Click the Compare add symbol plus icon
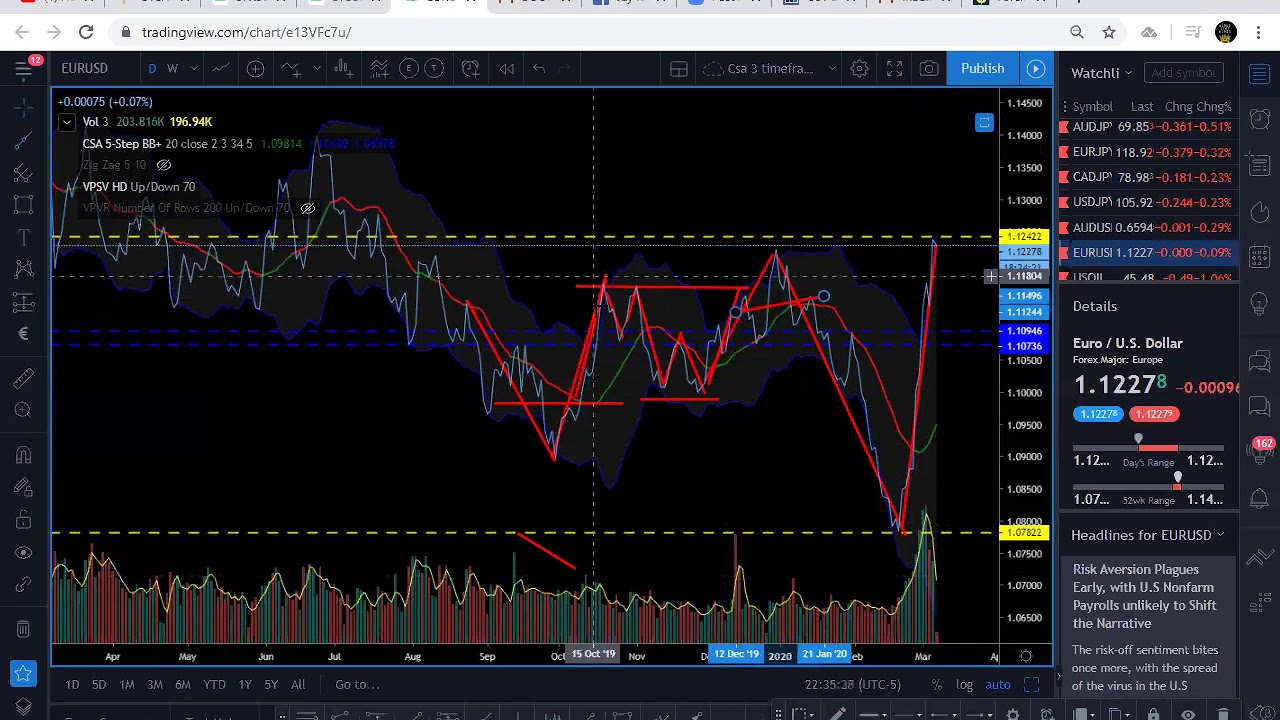 click(x=255, y=68)
